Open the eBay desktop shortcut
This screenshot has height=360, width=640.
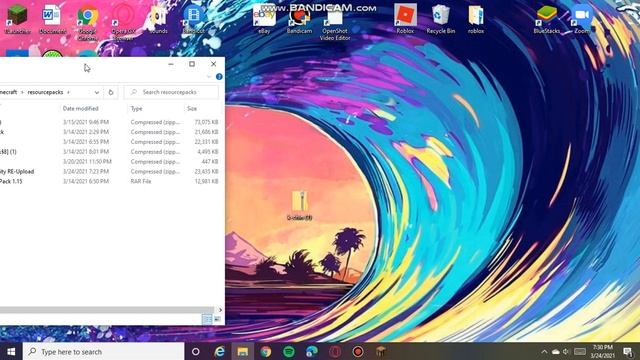264,20
